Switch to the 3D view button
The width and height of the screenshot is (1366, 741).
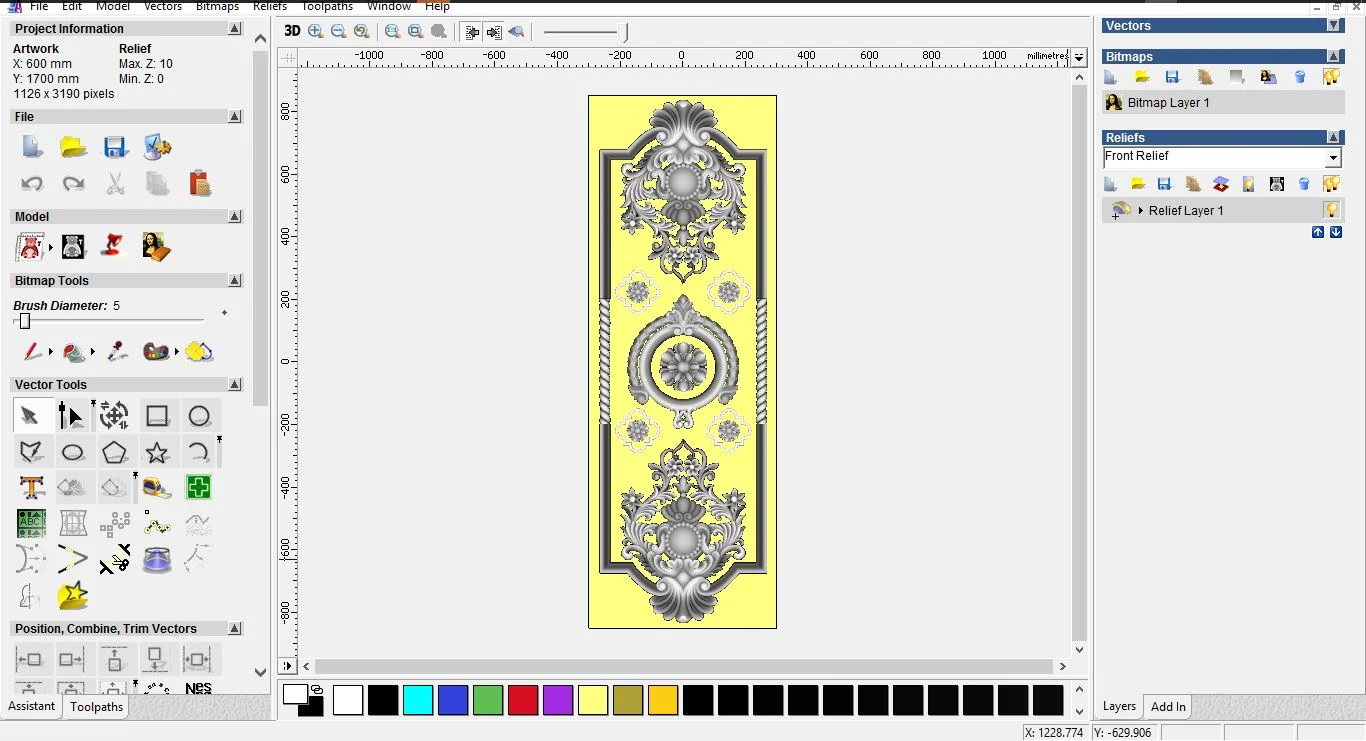click(292, 31)
